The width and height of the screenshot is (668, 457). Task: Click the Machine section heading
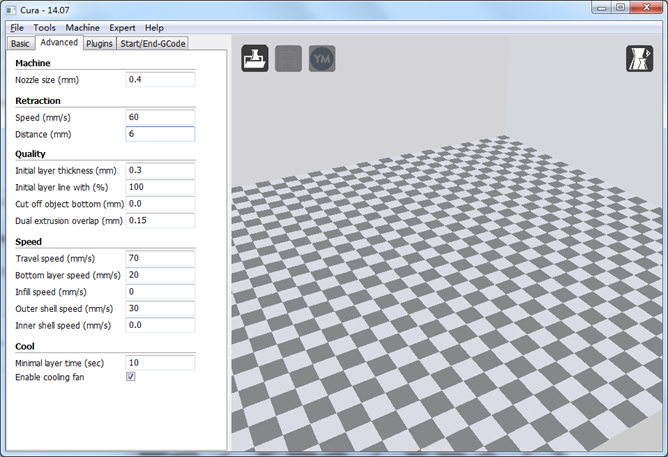[x=33, y=63]
